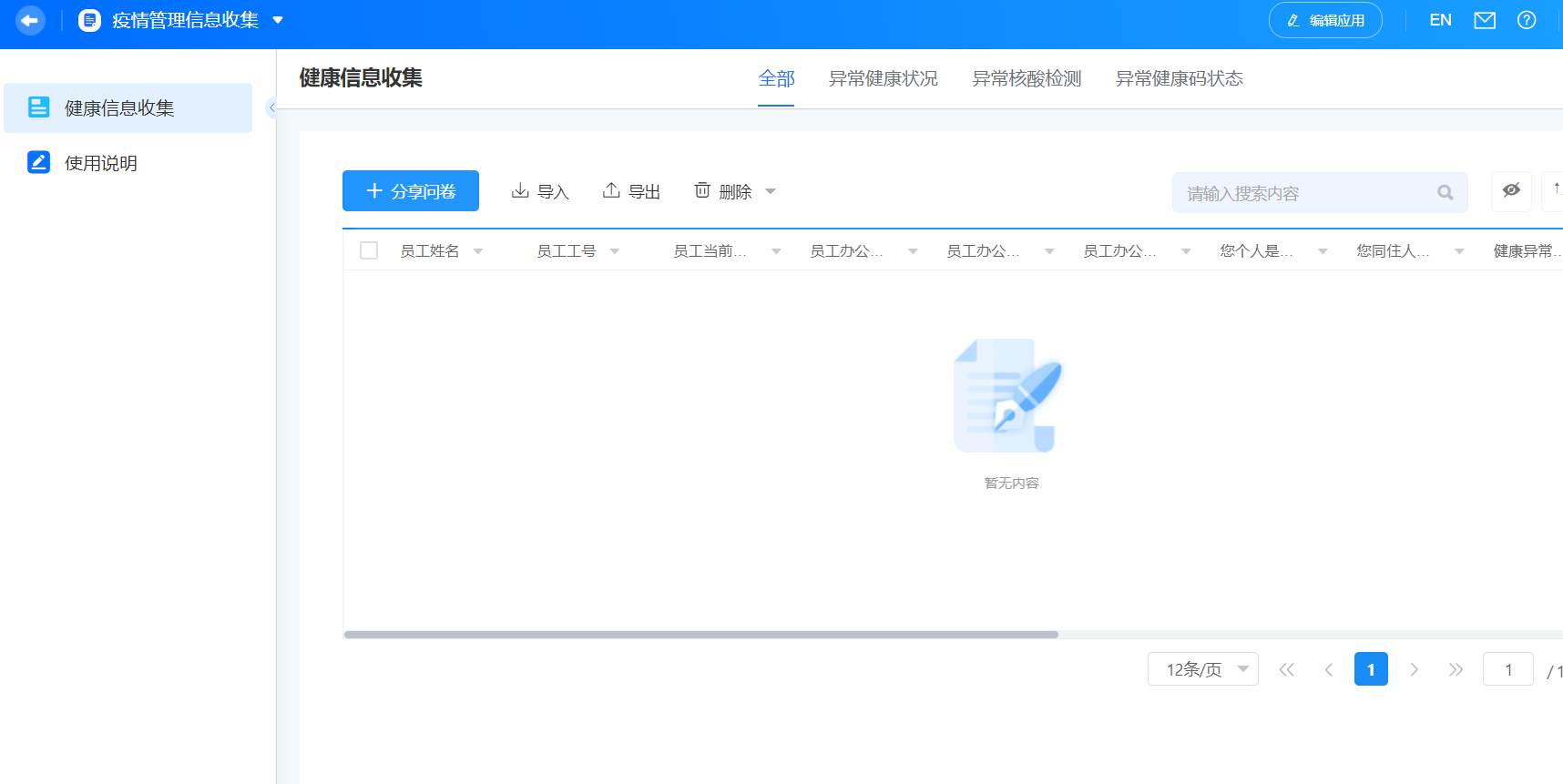The height and width of the screenshot is (784, 1563).
Task: Switch to the 异常核酸检测 tab
Action: coord(1027,78)
